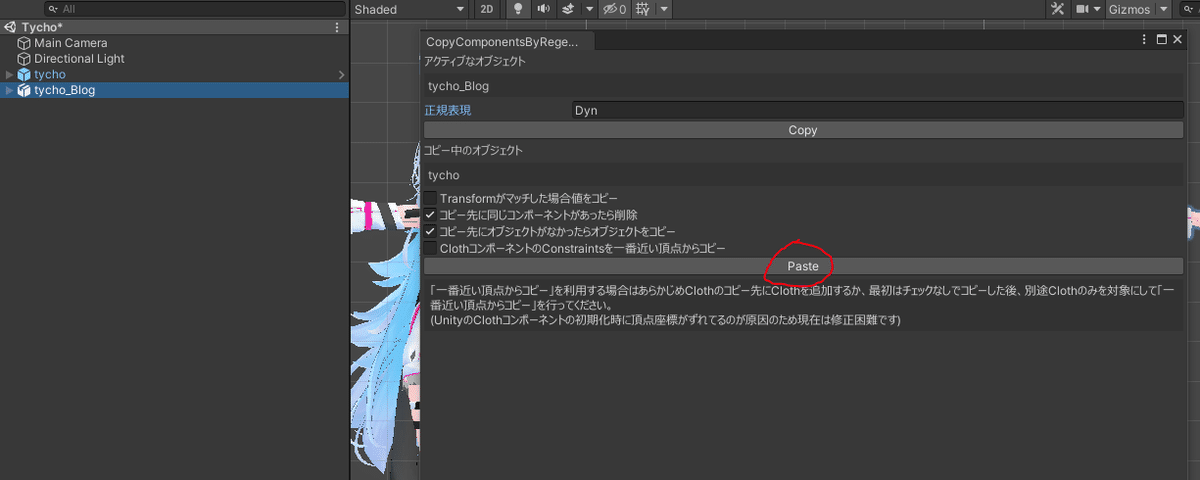1200x480 pixels.
Task: Toggle 2D view mode button
Action: pyautogui.click(x=487, y=9)
